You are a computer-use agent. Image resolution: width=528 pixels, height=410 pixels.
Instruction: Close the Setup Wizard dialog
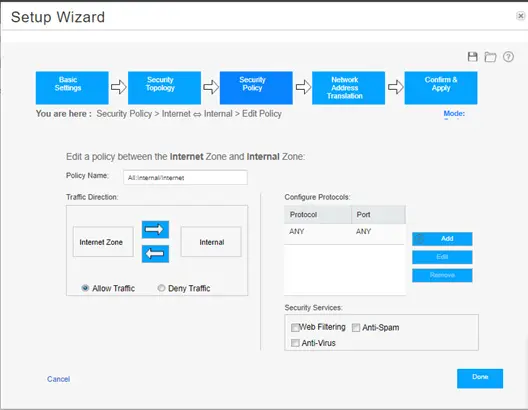[x=521, y=15]
